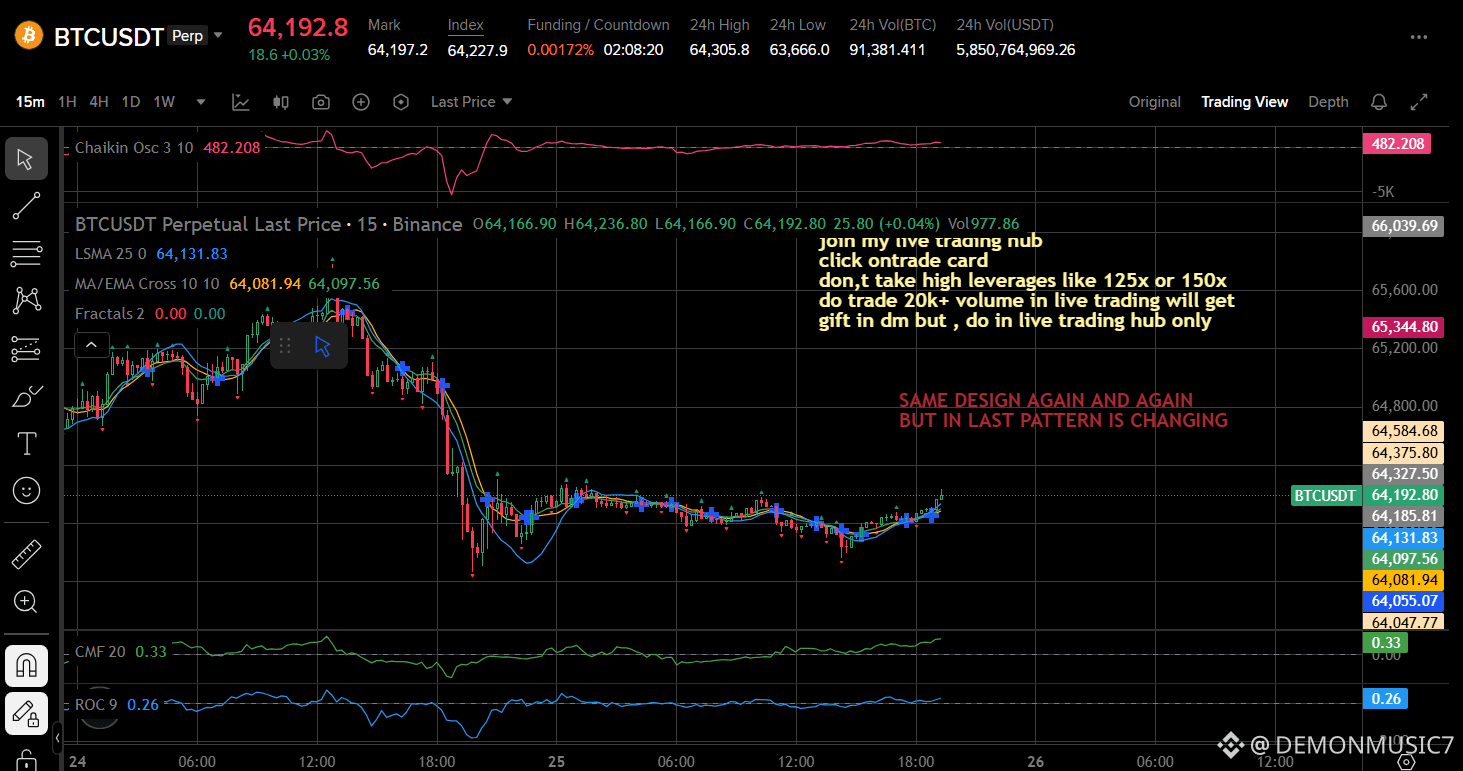
Task: Collapse the indicator legend with chevron
Action: pyautogui.click(x=91, y=346)
